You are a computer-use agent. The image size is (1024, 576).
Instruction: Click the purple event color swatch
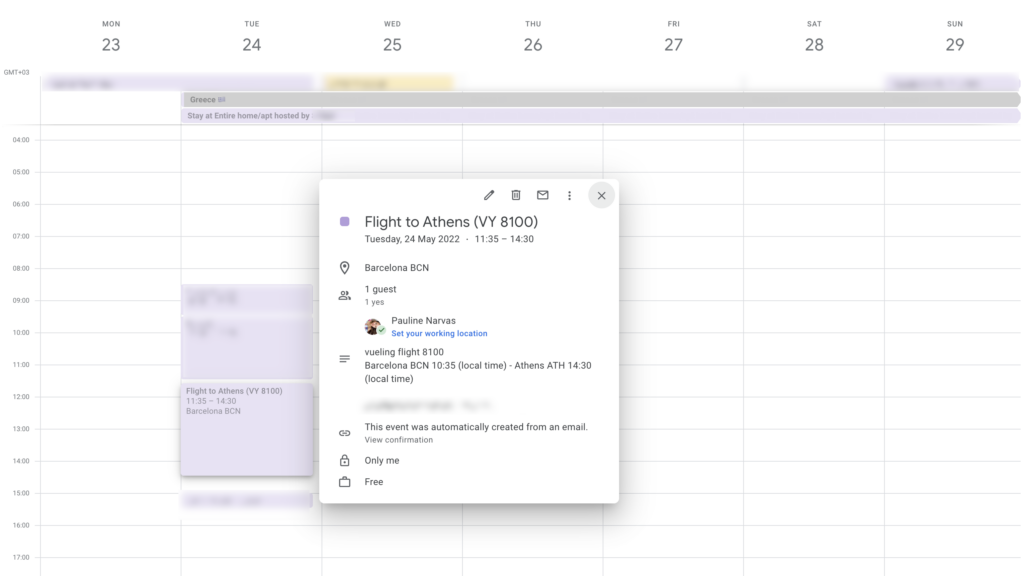pos(345,222)
